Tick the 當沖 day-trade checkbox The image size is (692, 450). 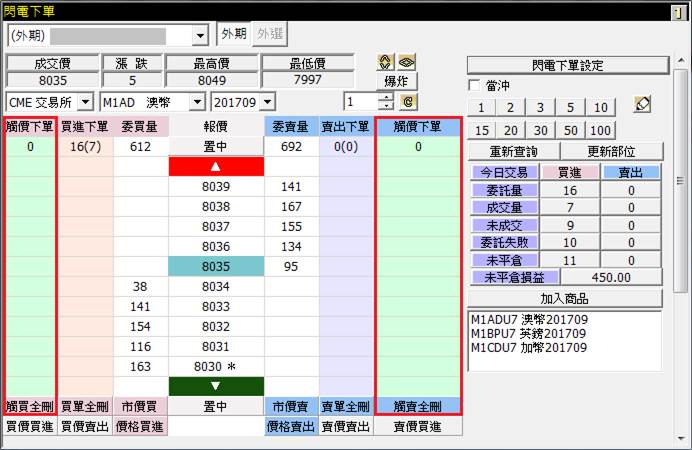point(474,85)
